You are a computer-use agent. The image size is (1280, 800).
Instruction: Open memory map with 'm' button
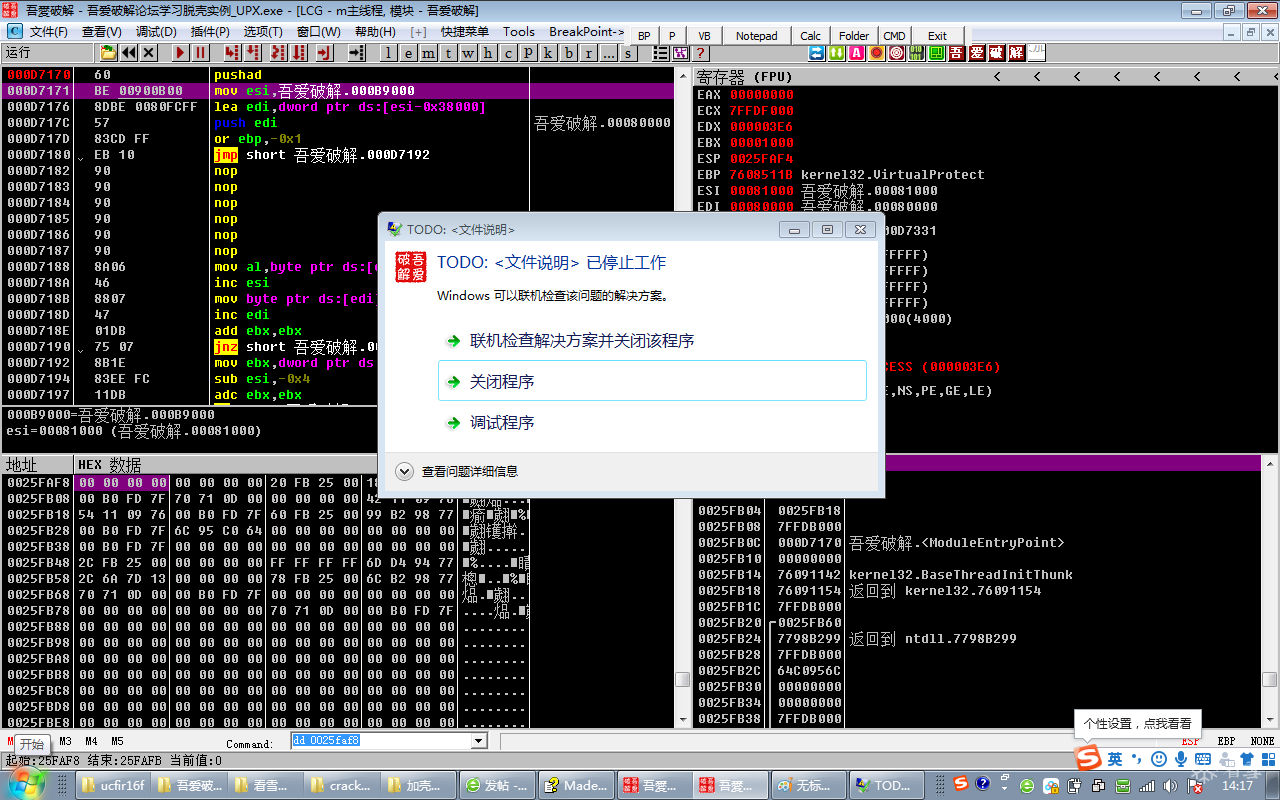[428, 53]
